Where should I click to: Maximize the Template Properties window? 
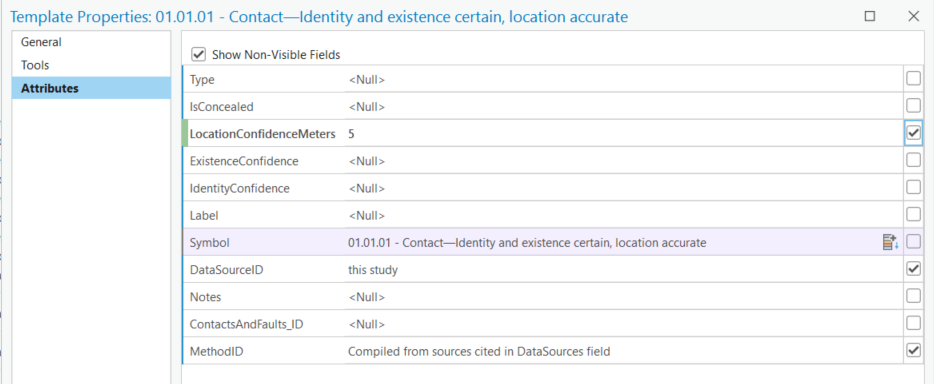(870, 16)
